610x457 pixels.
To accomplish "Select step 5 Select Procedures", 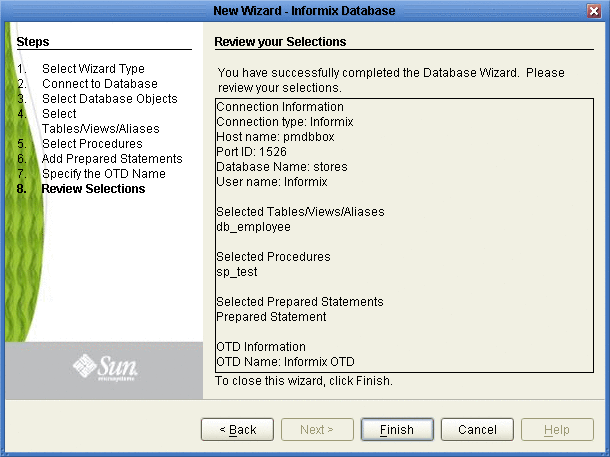I will pos(80,144).
